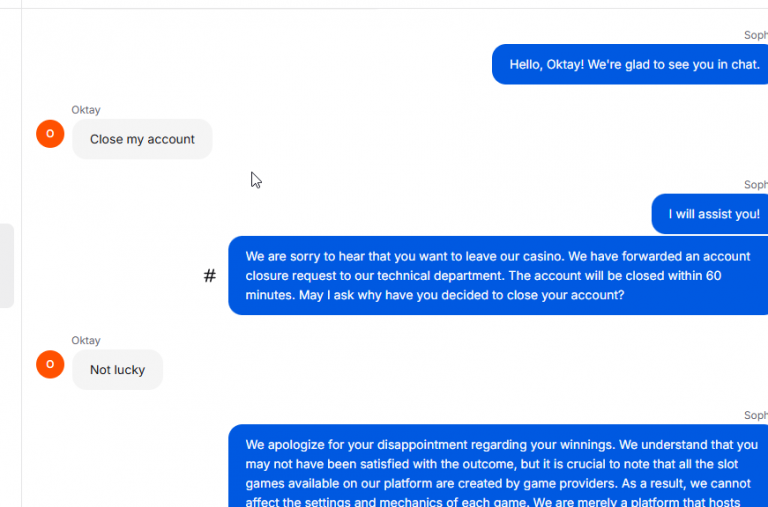Screen dimensions: 768x507
Task: Select the 'Close my account' message bubble
Action: click(142, 139)
